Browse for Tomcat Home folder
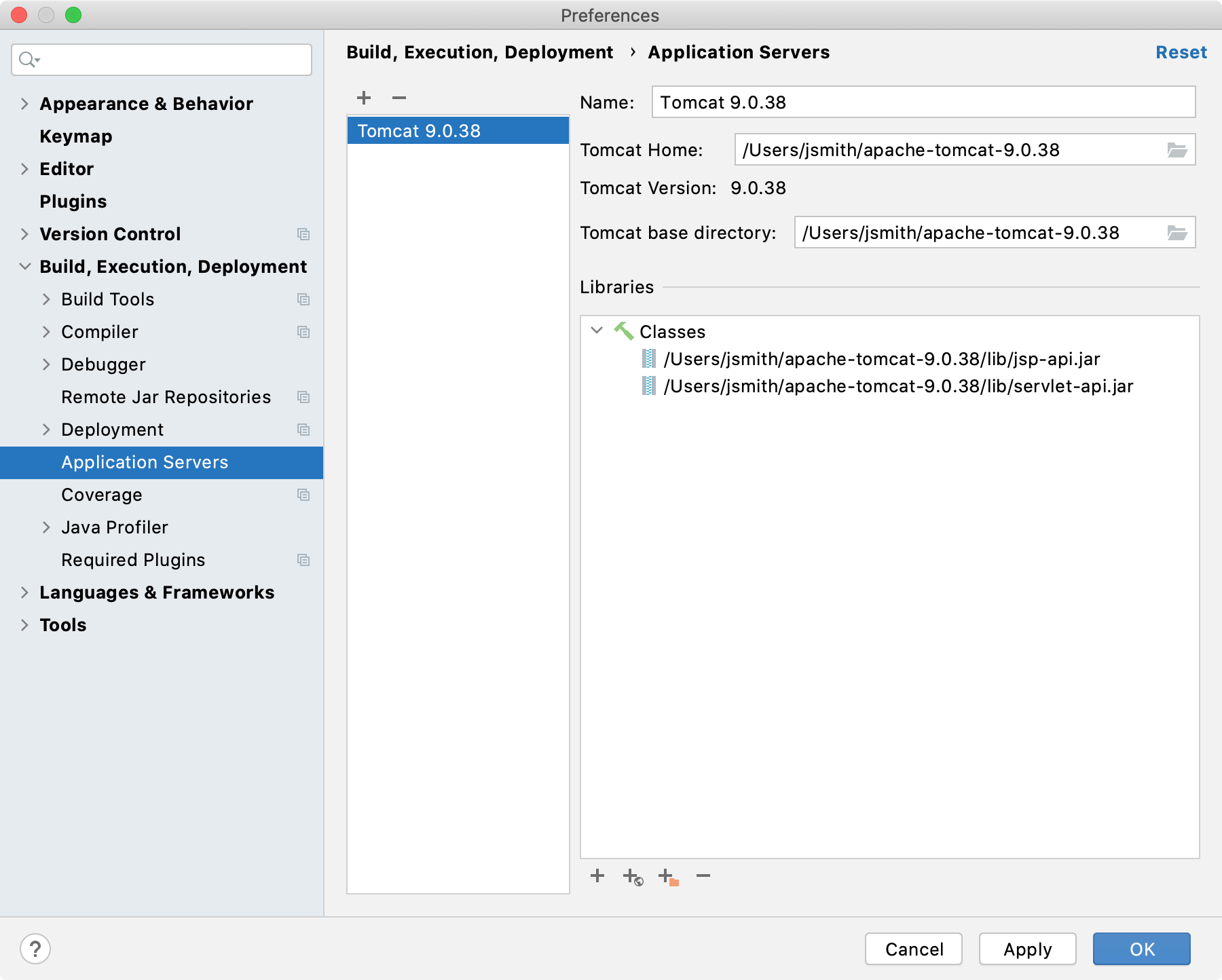This screenshot has width=1222, height=980. click(x=1177, y=150)
